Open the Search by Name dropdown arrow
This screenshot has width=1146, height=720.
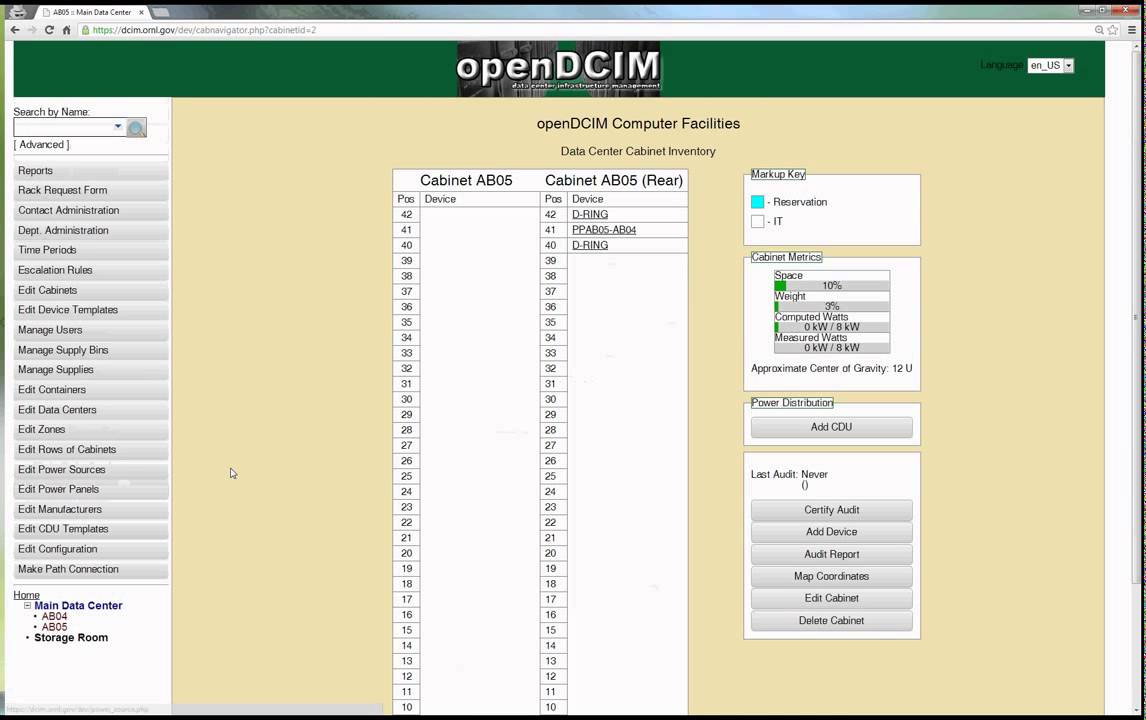[x=118, y=126]
